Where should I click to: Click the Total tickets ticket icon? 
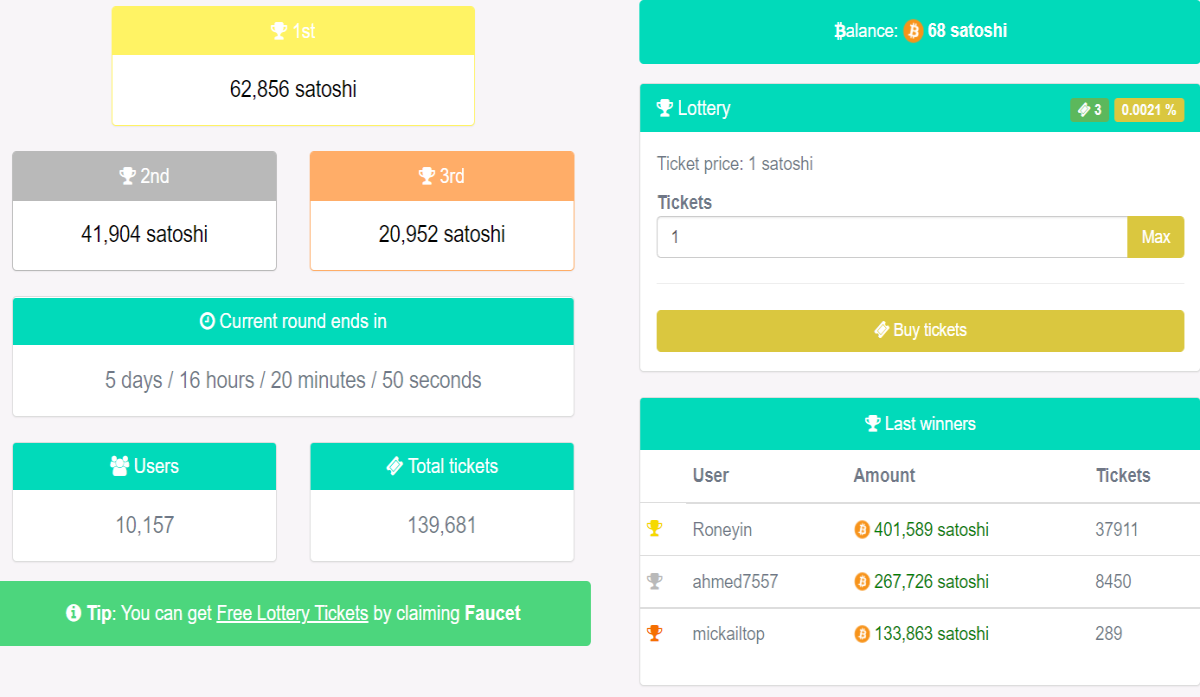tap(394, 466)
